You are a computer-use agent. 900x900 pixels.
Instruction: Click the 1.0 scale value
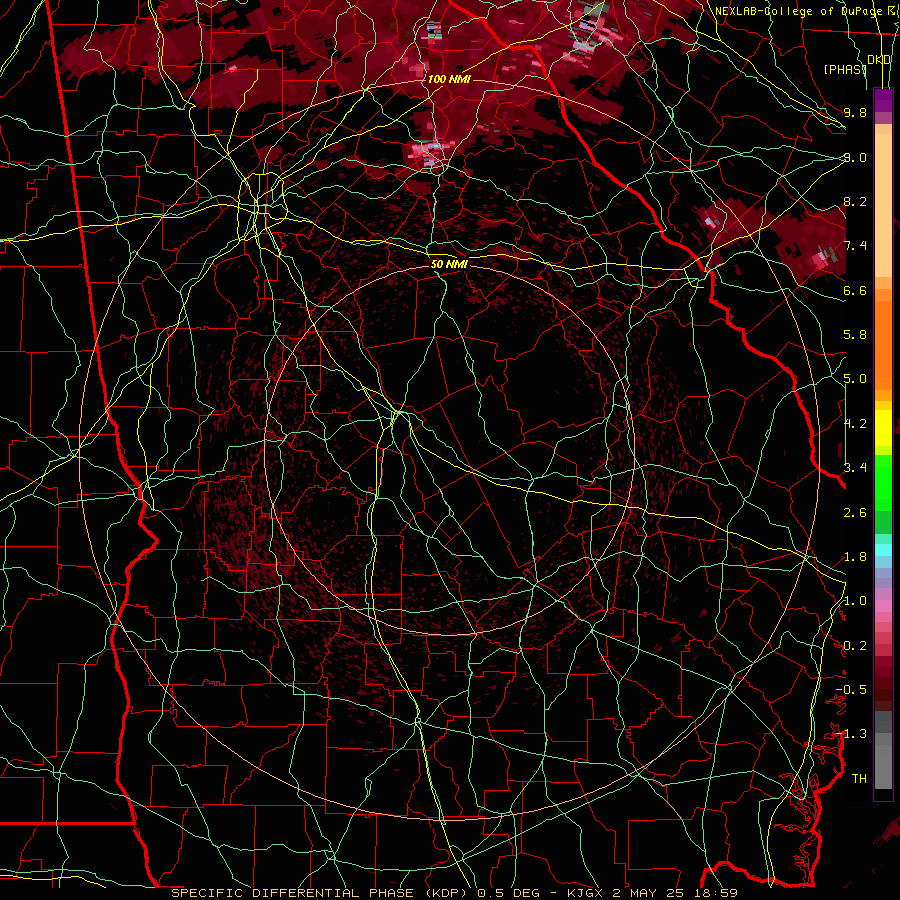(855, 601)
